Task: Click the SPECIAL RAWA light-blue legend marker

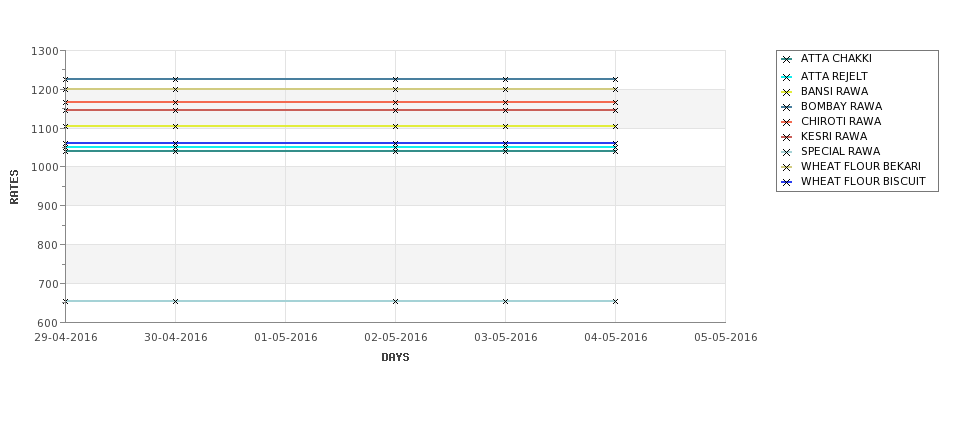Action: pyautogui.click(x=787, y=152)
